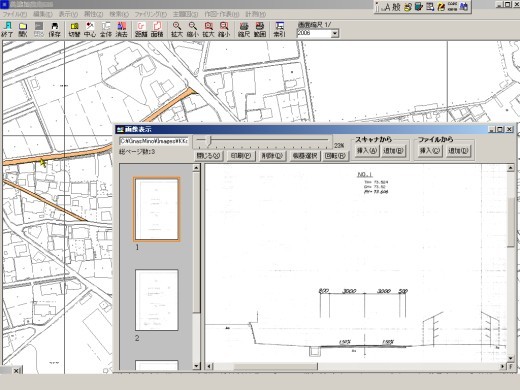Screen dimensions: 520x390
Task: Open the 表示(V) menu
Action: pos(68,14)
